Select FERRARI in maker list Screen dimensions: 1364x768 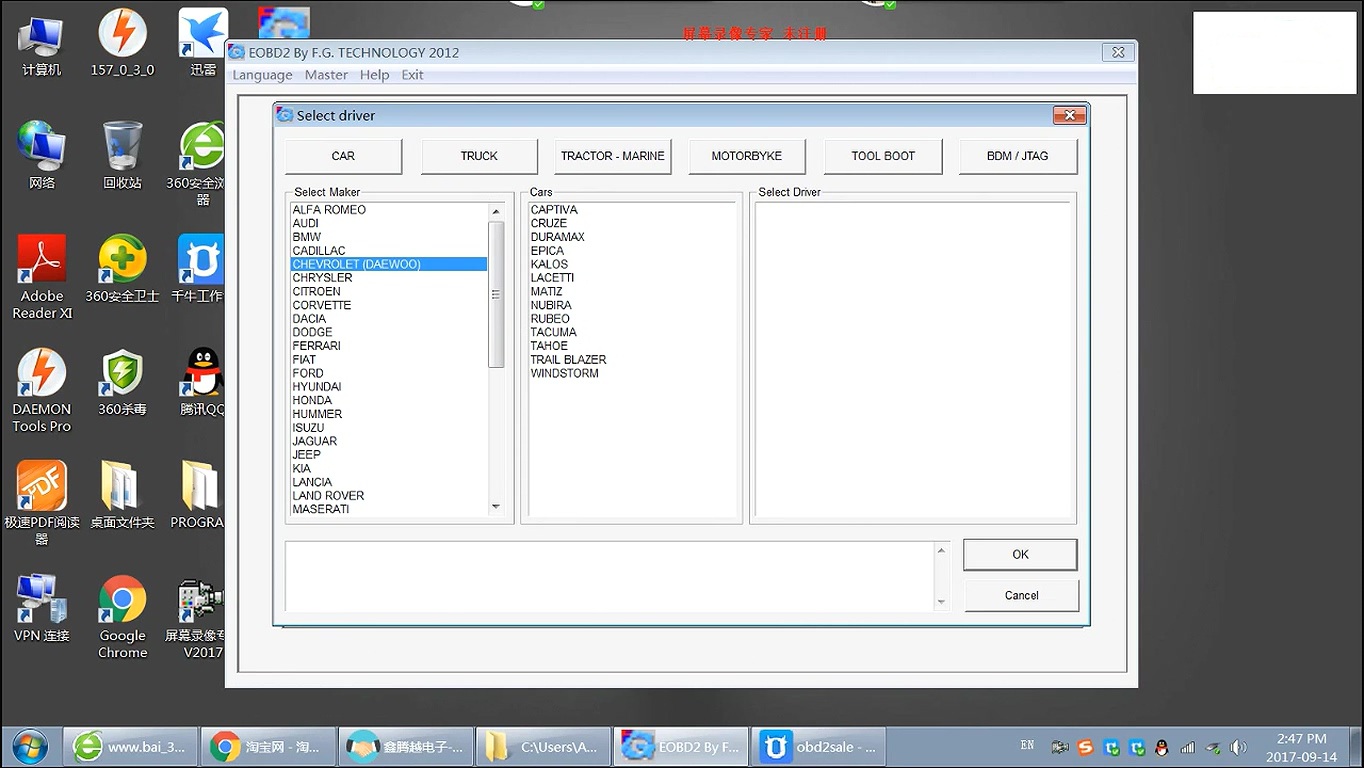(388, 346)
